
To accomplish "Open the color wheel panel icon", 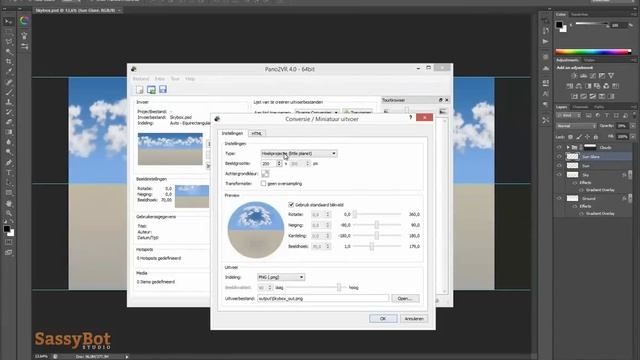I will tap(24, 21).
